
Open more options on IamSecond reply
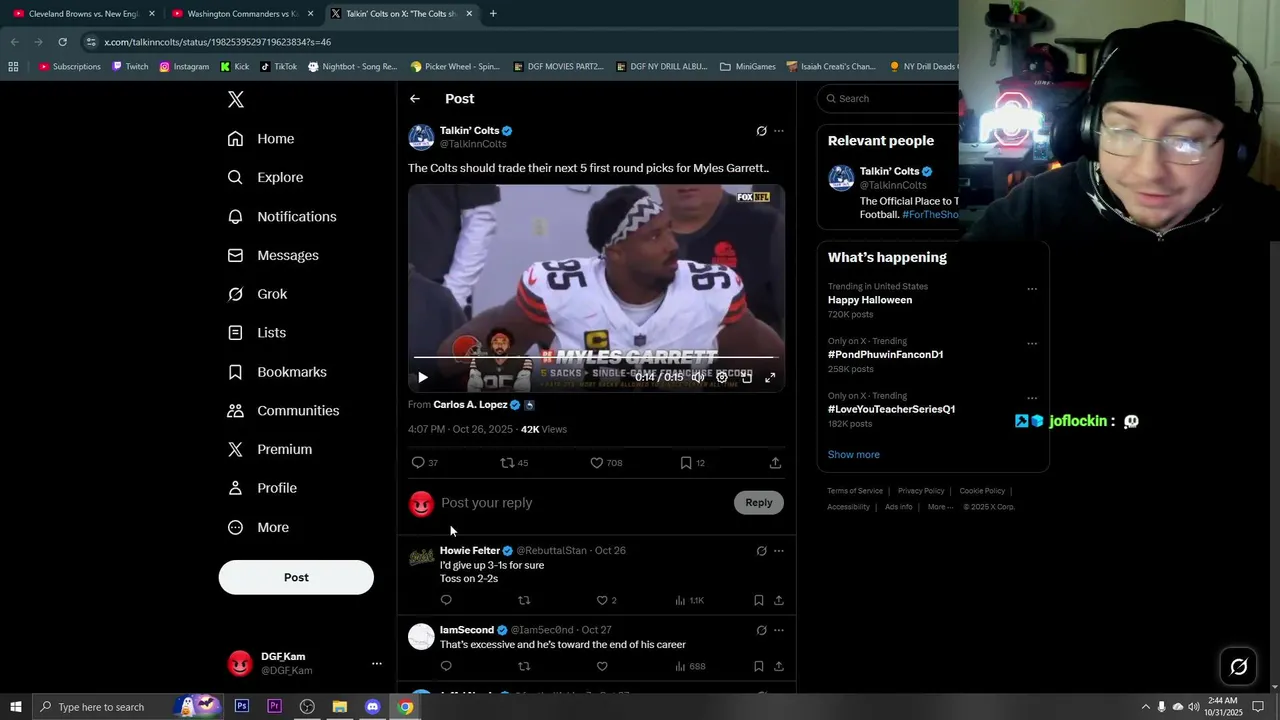(779, 631)
